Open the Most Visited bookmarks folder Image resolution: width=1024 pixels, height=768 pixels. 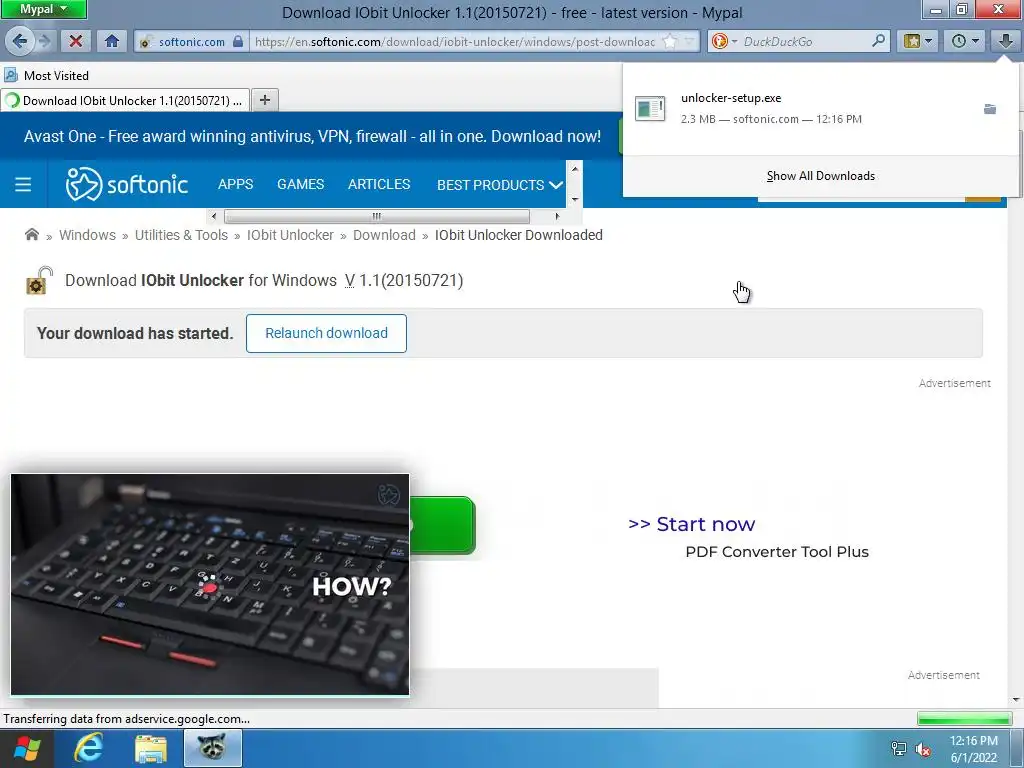[x=46, y=76]
